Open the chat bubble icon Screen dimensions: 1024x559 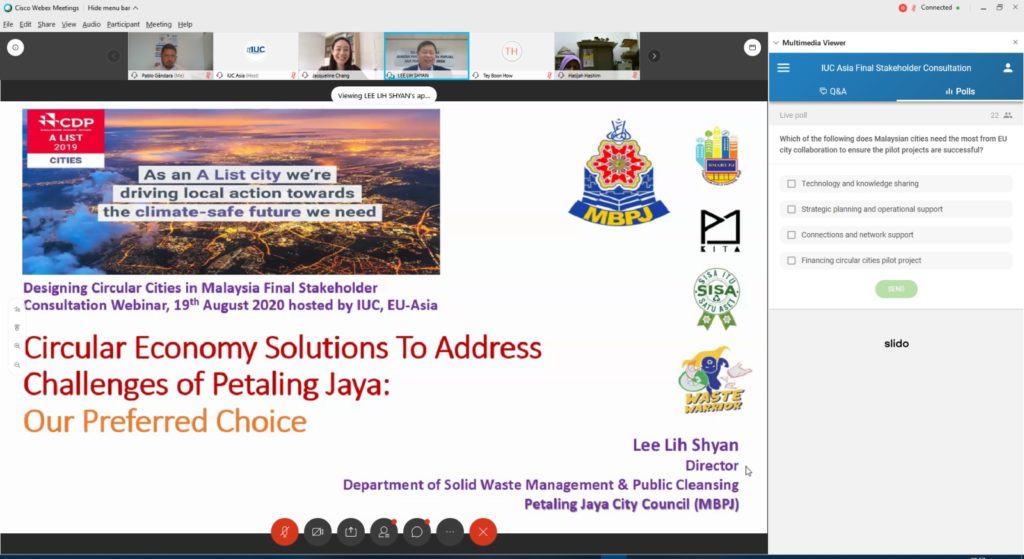pos(417,532)
